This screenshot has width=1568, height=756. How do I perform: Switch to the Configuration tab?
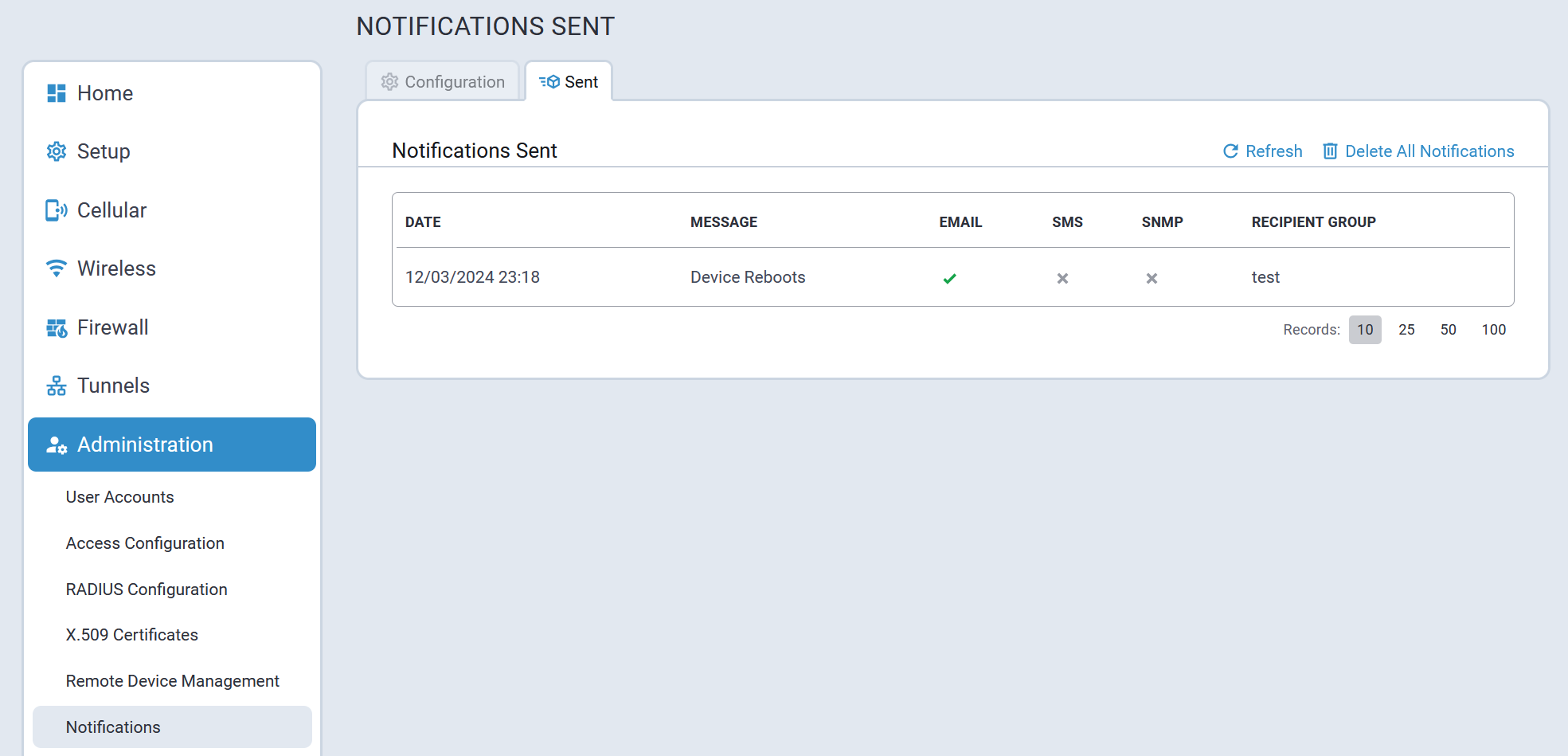tap(443, 82)
